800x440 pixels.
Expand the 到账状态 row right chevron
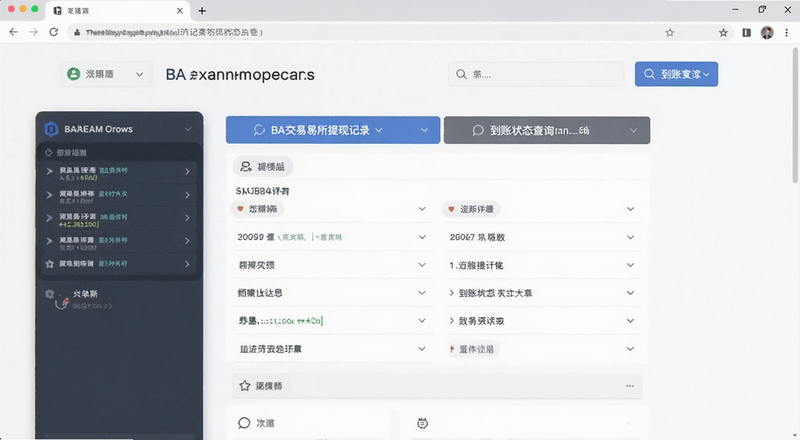coord(631,293)
